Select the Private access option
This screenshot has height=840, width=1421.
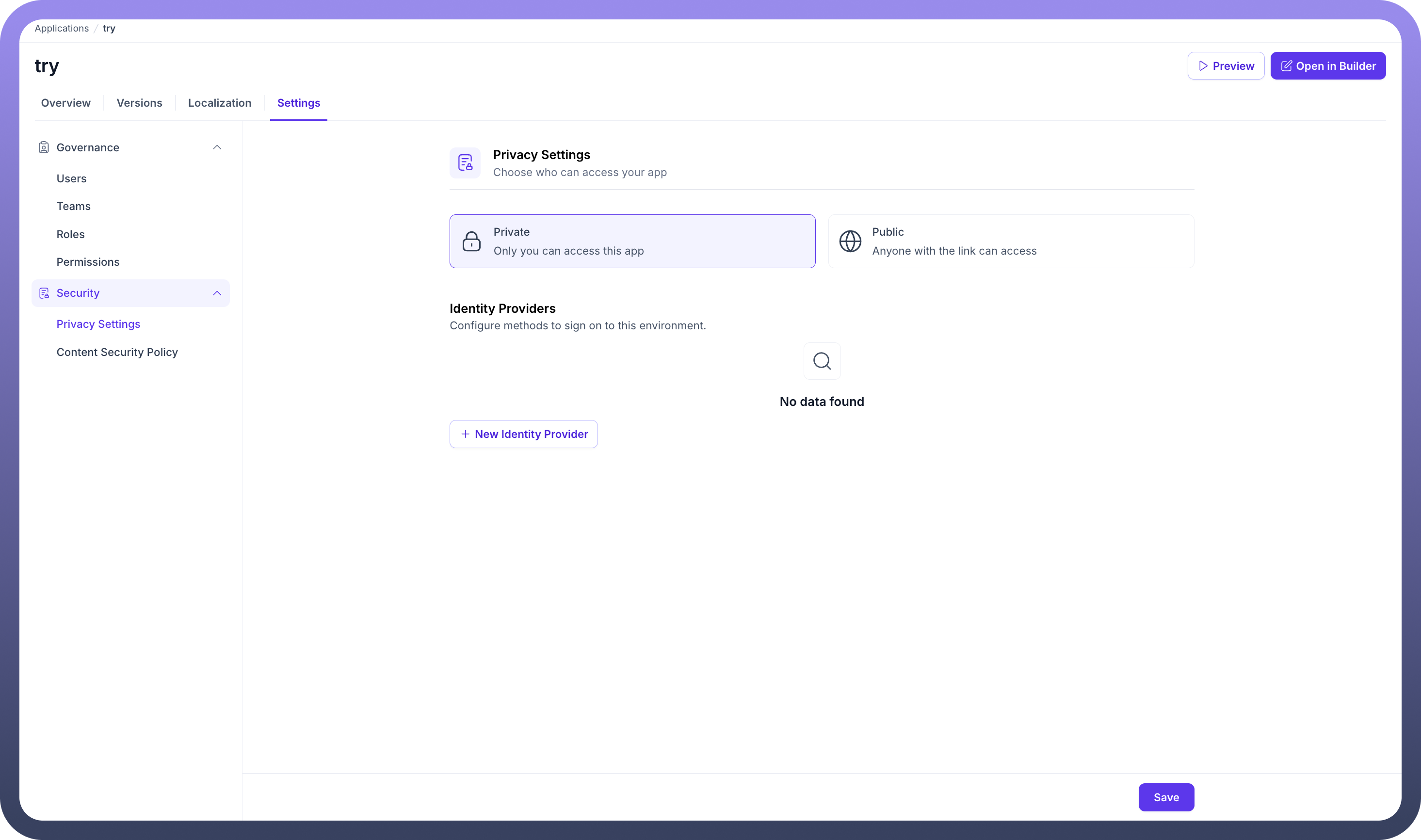[x=632, y=241]
